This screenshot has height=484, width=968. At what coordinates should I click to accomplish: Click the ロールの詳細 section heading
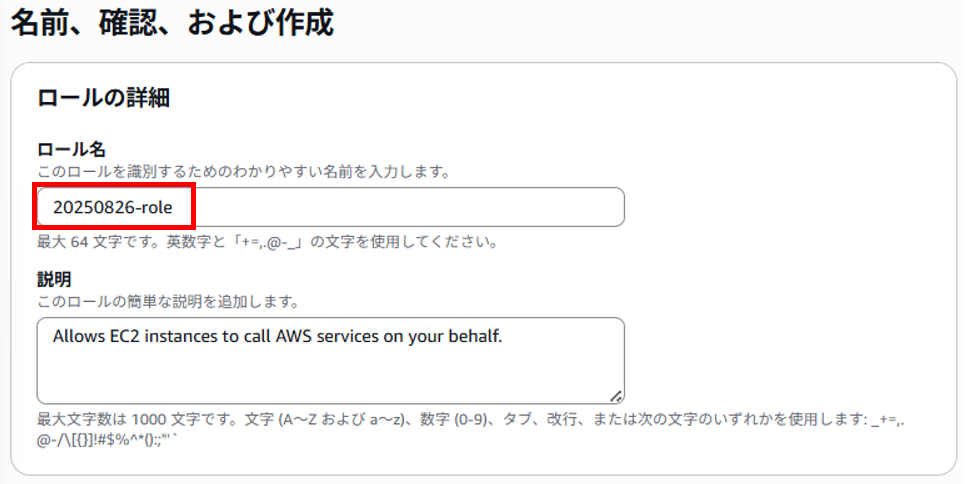coord(104,98)
